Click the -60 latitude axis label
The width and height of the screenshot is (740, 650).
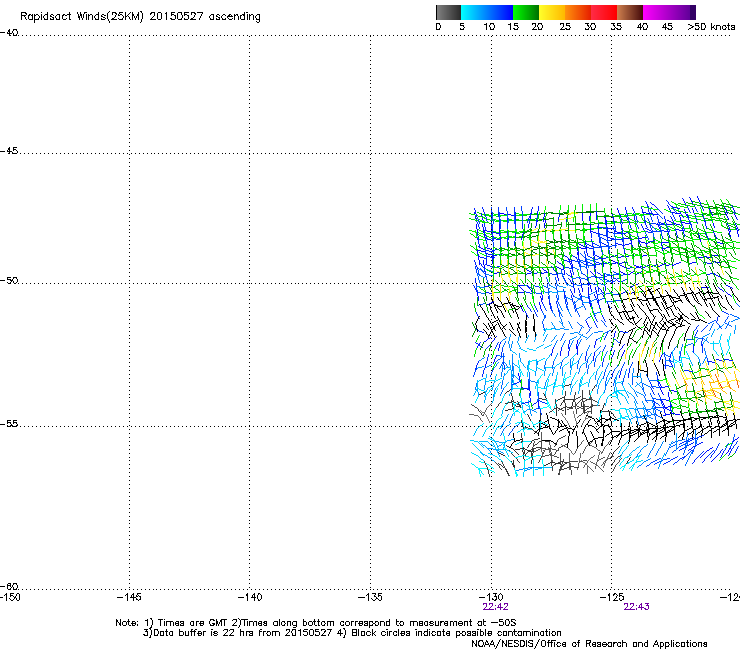coord(9,586)
